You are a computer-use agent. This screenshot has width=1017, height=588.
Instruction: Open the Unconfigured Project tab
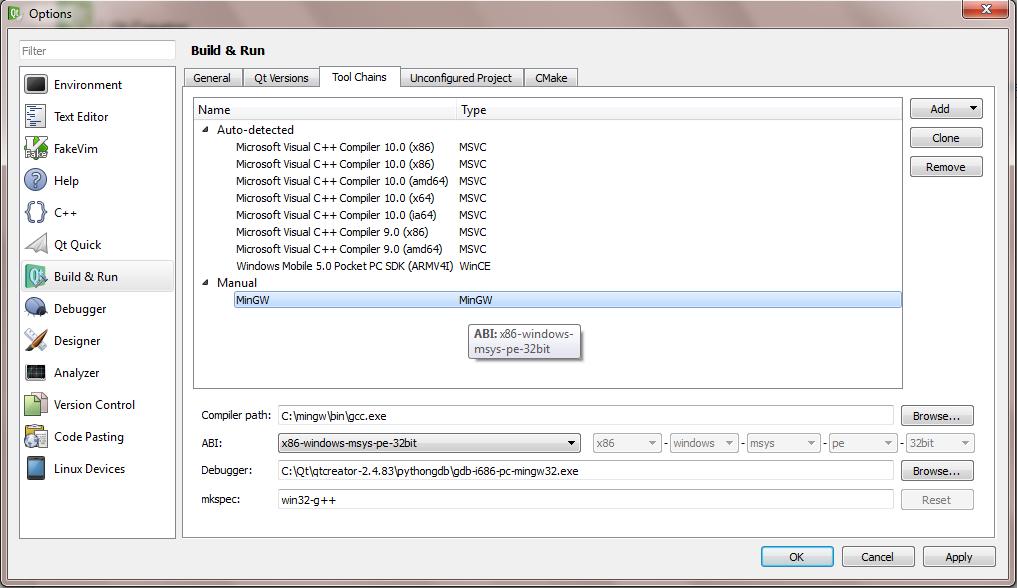tap(461, 78)
